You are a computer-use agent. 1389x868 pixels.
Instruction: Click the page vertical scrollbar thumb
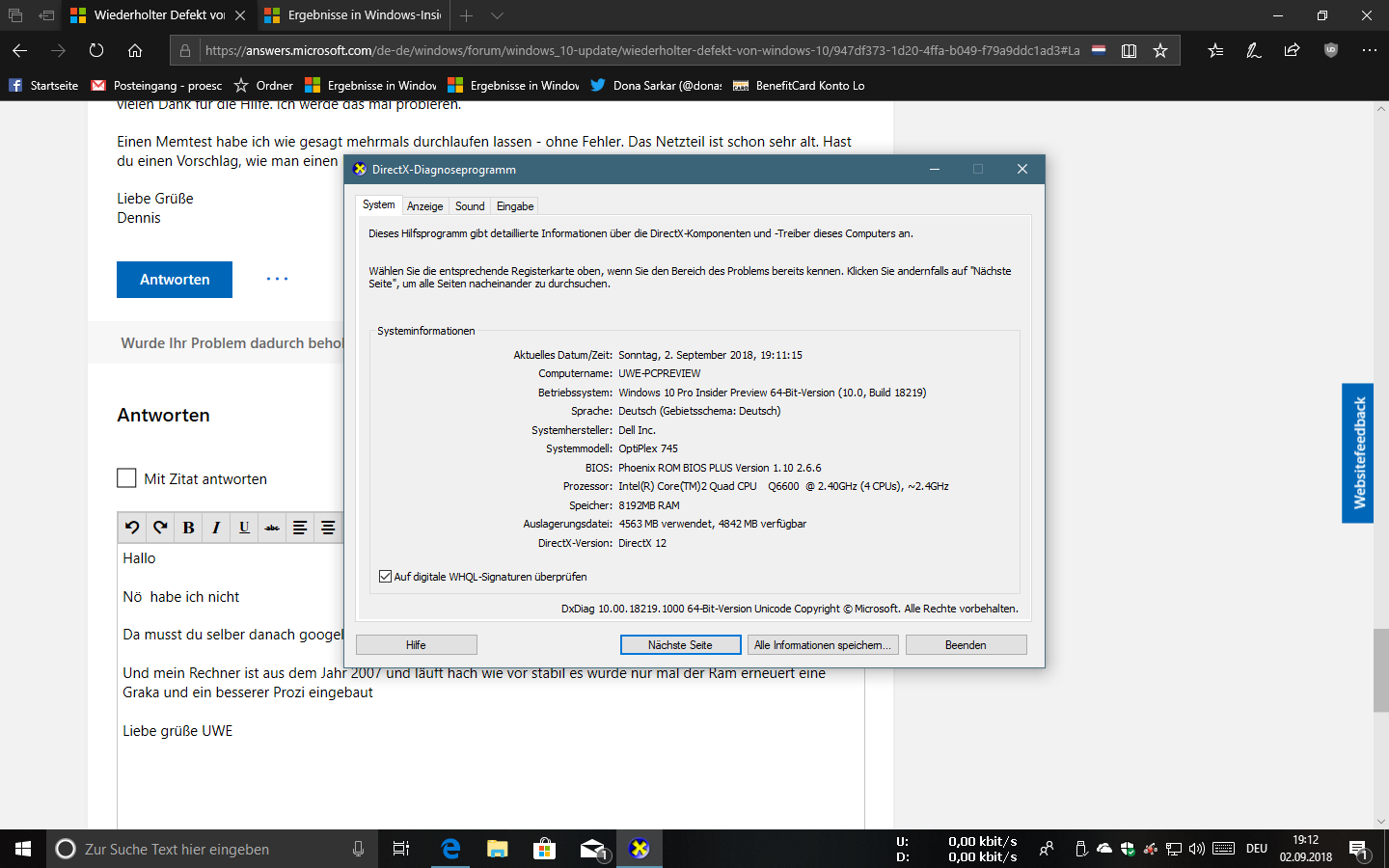1381,670
